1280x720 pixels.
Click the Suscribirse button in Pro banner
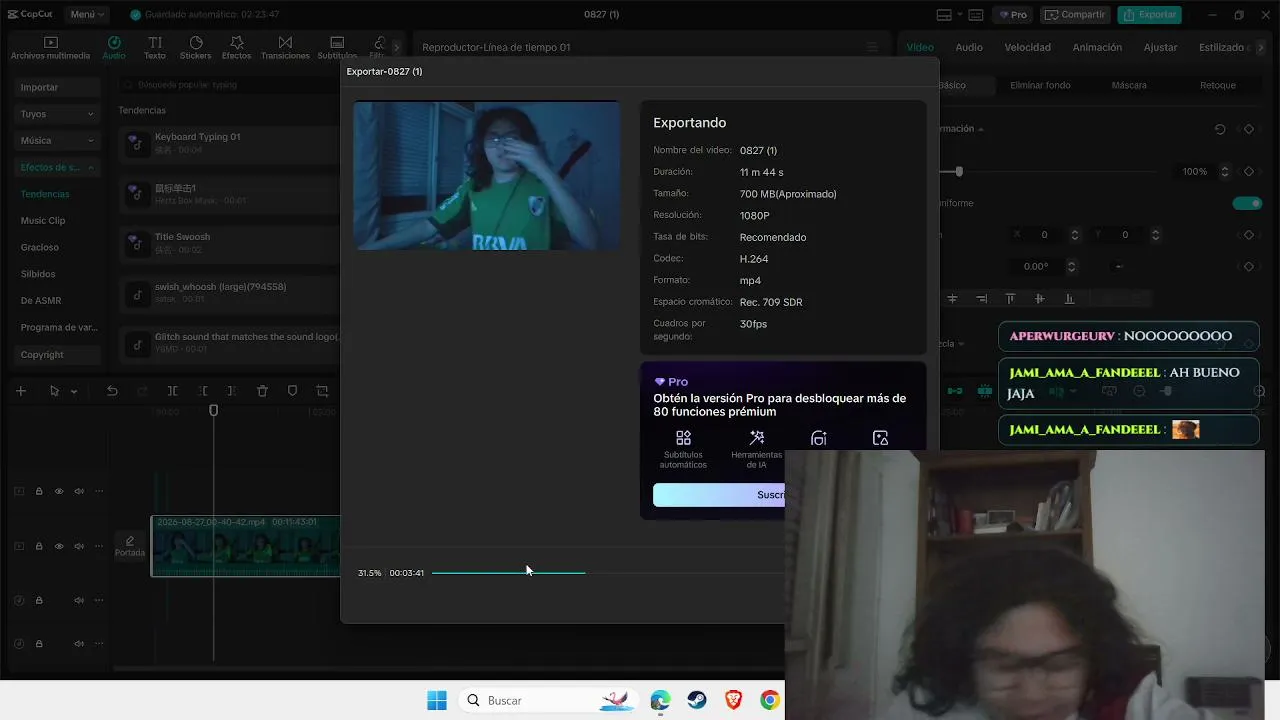click(719, 495)
